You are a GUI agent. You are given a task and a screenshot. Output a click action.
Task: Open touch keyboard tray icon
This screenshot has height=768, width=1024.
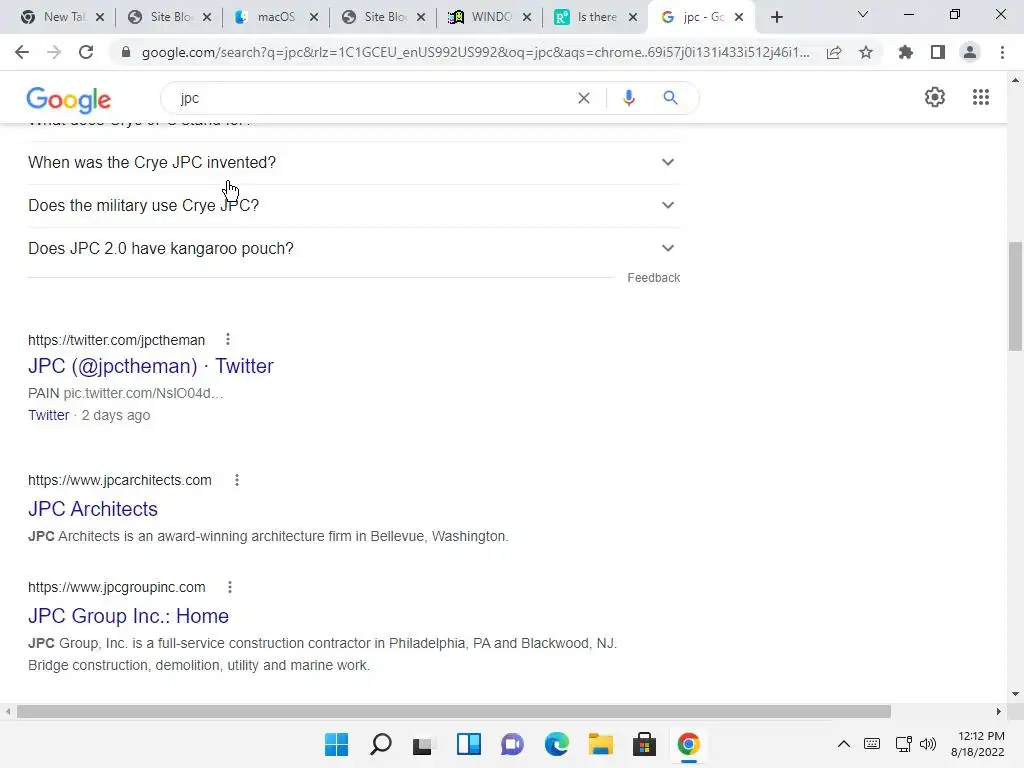coord(872,744)
